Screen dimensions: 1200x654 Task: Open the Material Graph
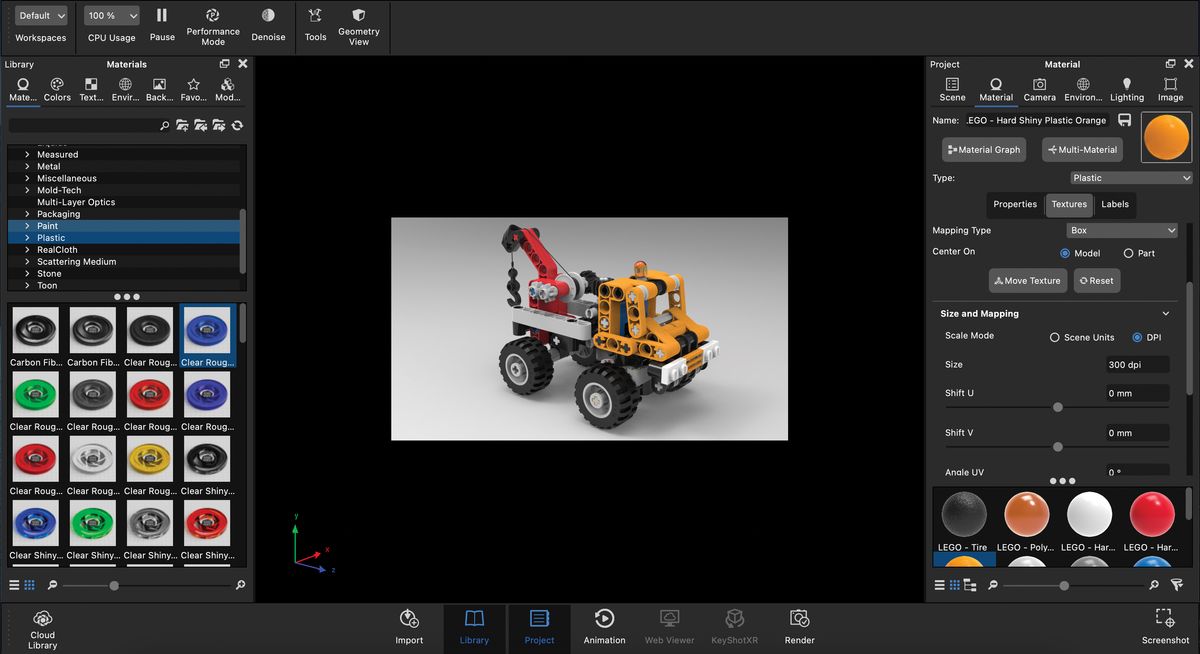[x=983, y=149]
